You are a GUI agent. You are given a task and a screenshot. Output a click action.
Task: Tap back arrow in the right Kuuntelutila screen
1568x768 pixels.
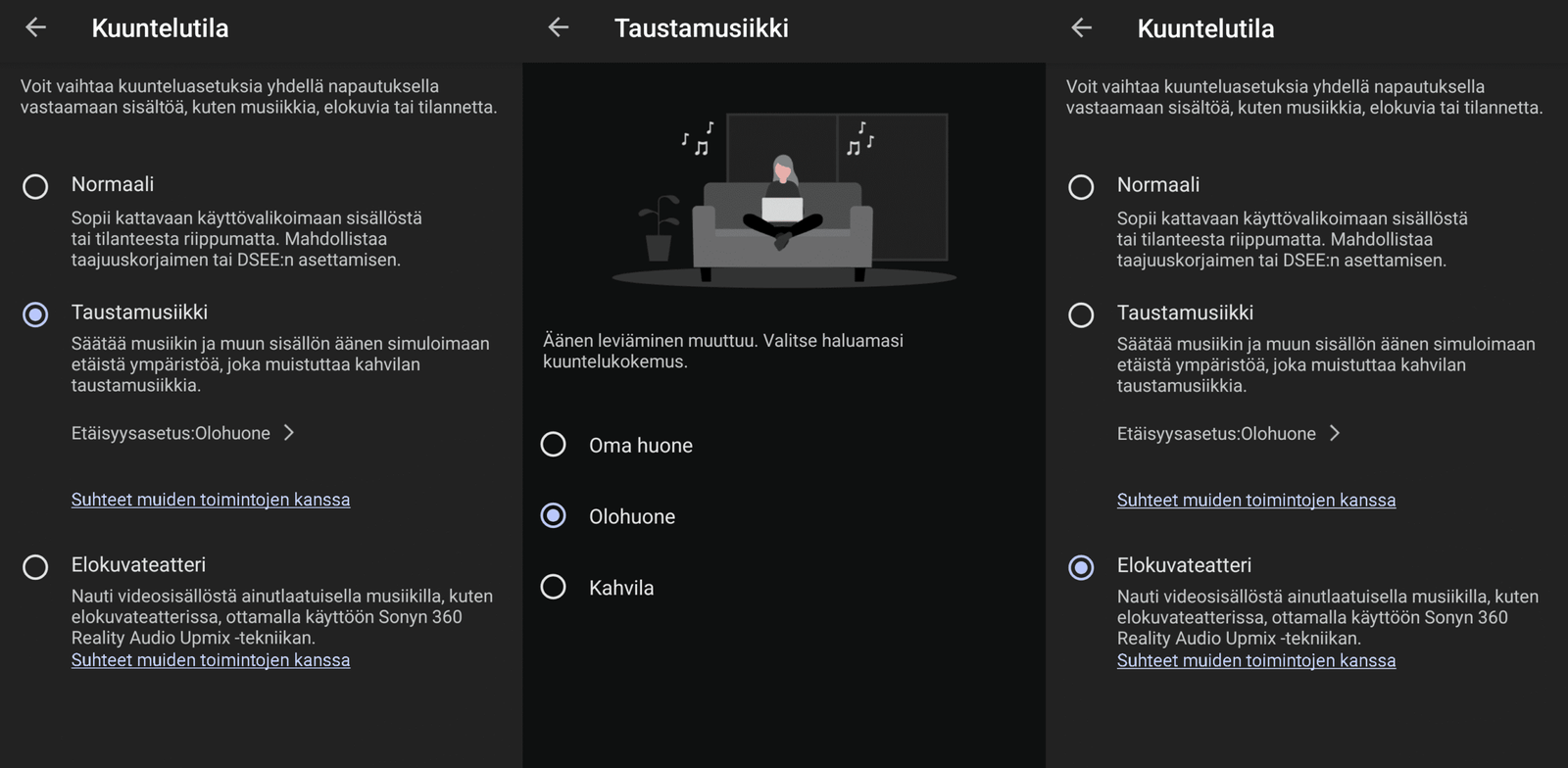(x=1081, y=27)
